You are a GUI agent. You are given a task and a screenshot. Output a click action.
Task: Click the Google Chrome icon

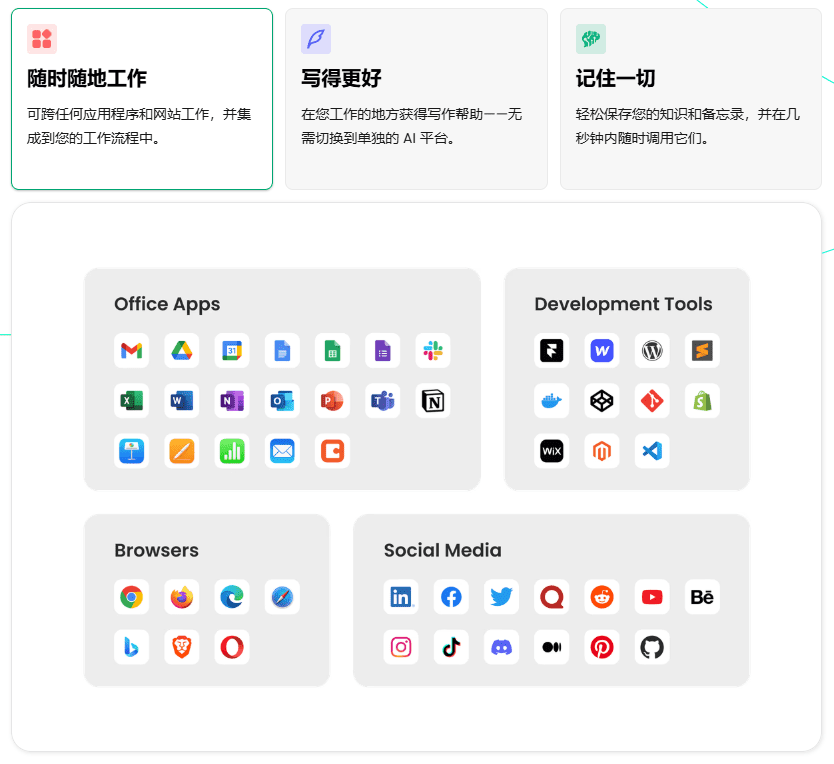click(x=131, y=597)
